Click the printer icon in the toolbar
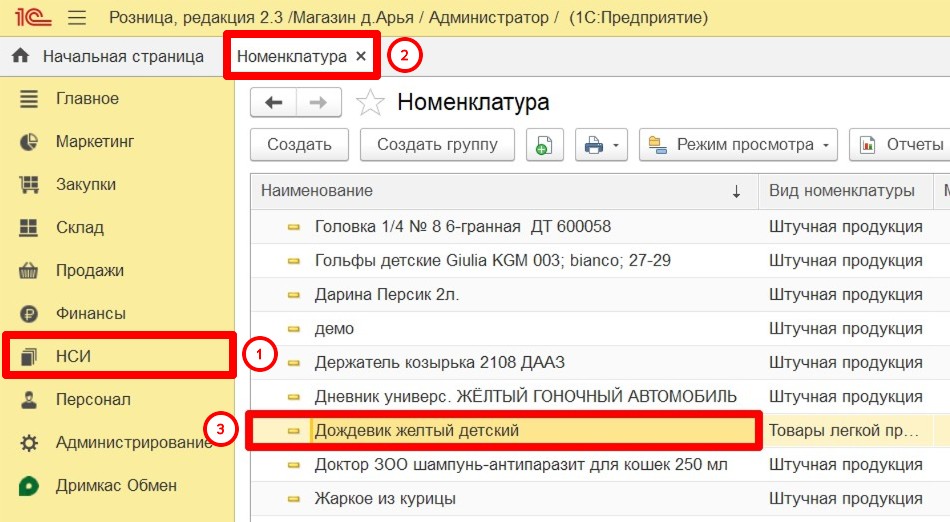 (593, 145)
